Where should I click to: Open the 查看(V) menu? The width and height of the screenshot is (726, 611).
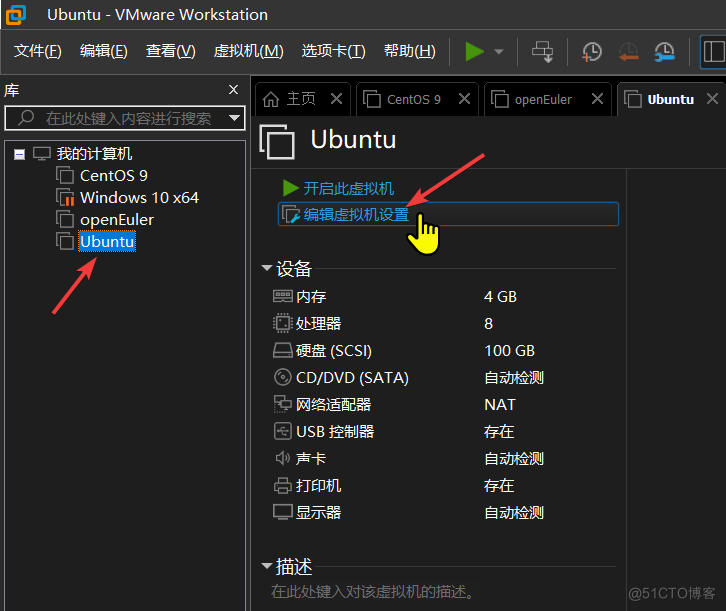coord(170,51)
